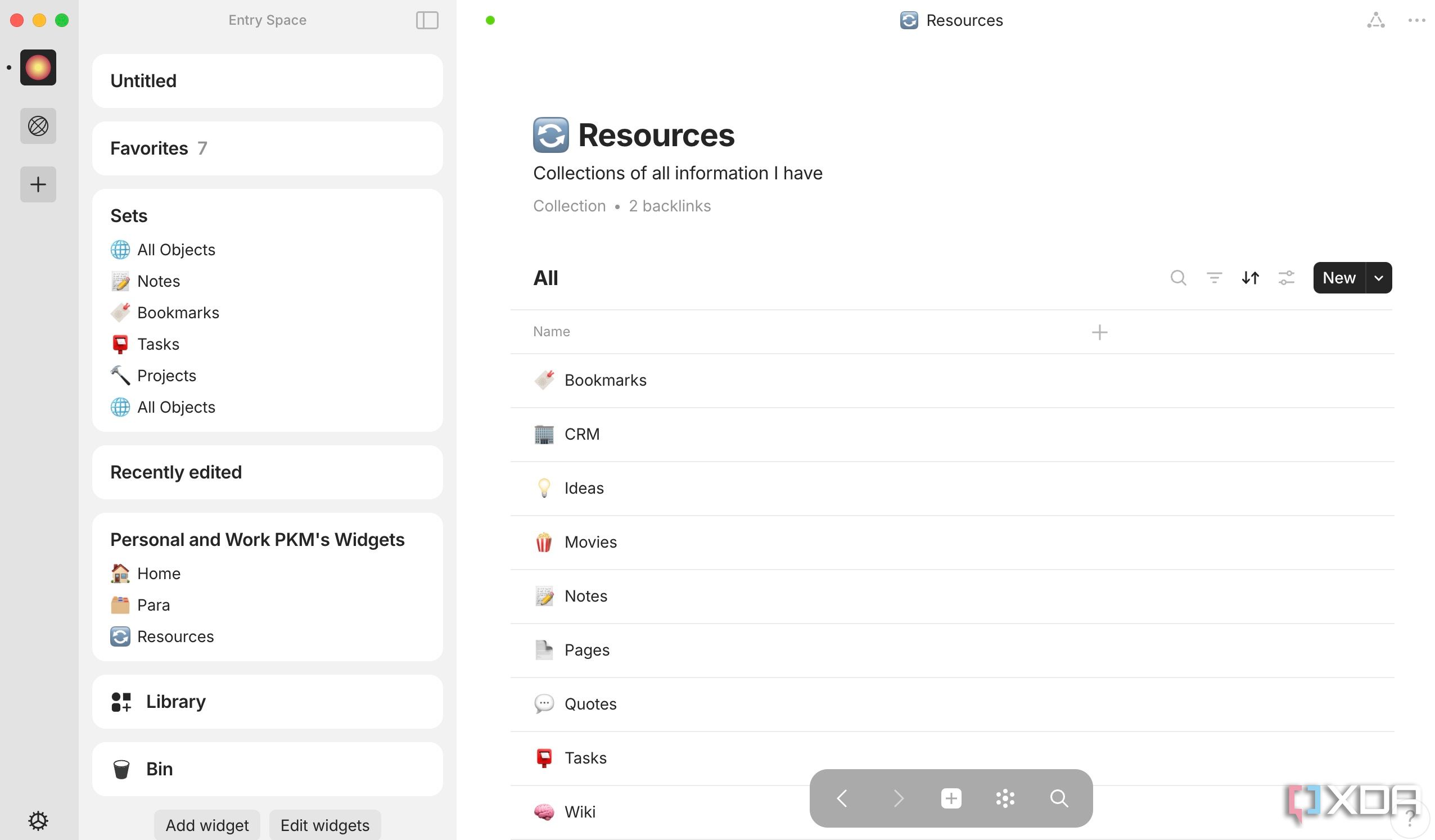This screenshot has width=1435, height=840.
Task: Click the filter icon next to search
Action: pos(1213,278)
